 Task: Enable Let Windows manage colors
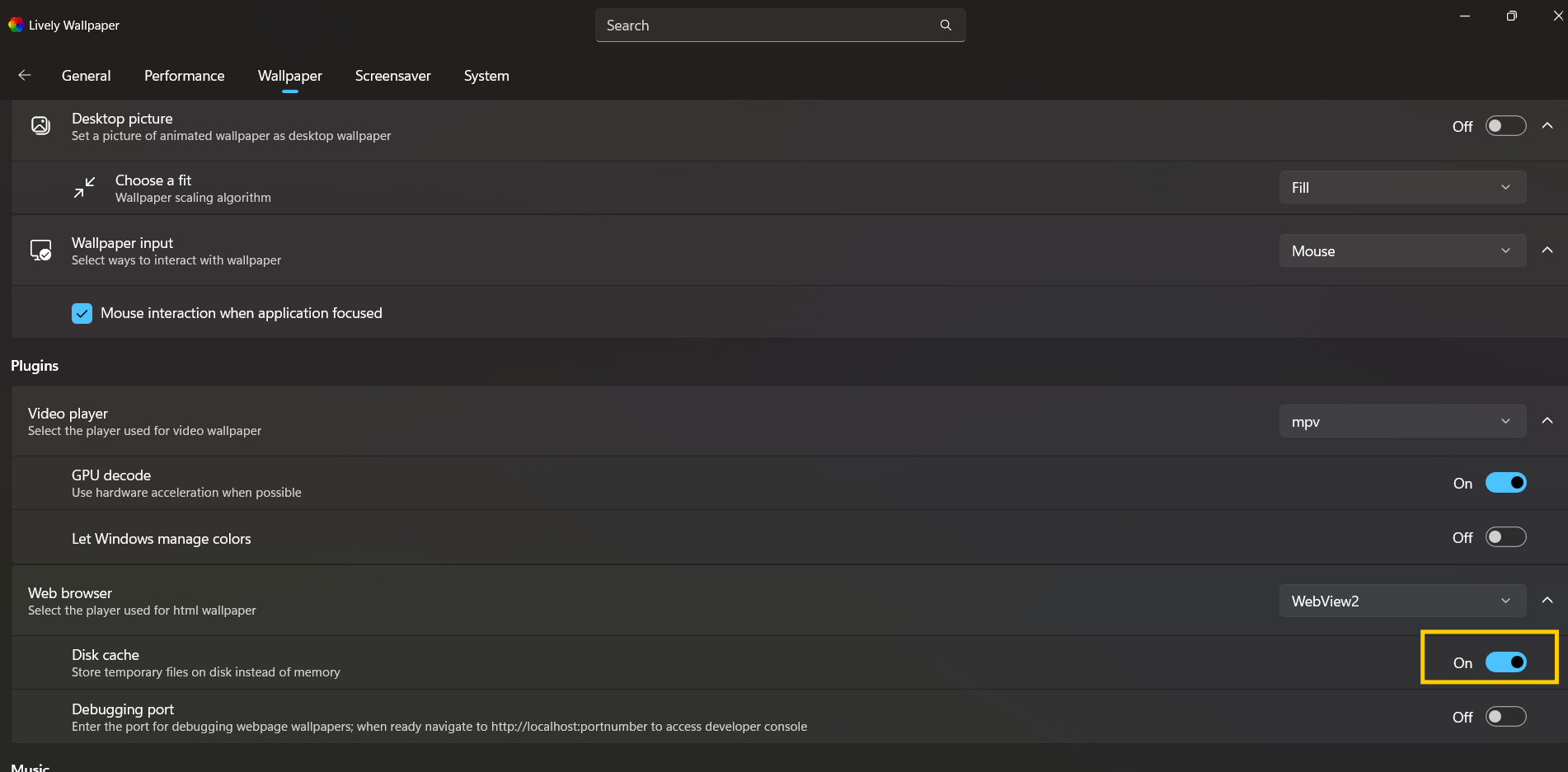(x=1505, y=537)
